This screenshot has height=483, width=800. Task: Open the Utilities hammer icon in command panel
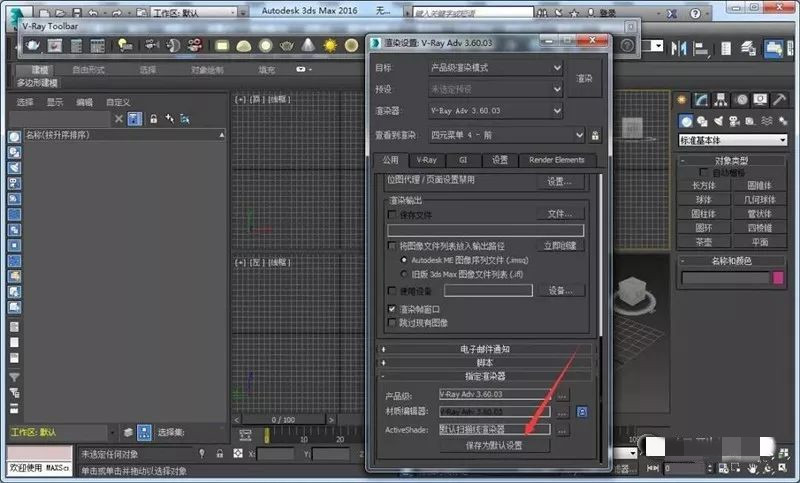tap(779, 100)
